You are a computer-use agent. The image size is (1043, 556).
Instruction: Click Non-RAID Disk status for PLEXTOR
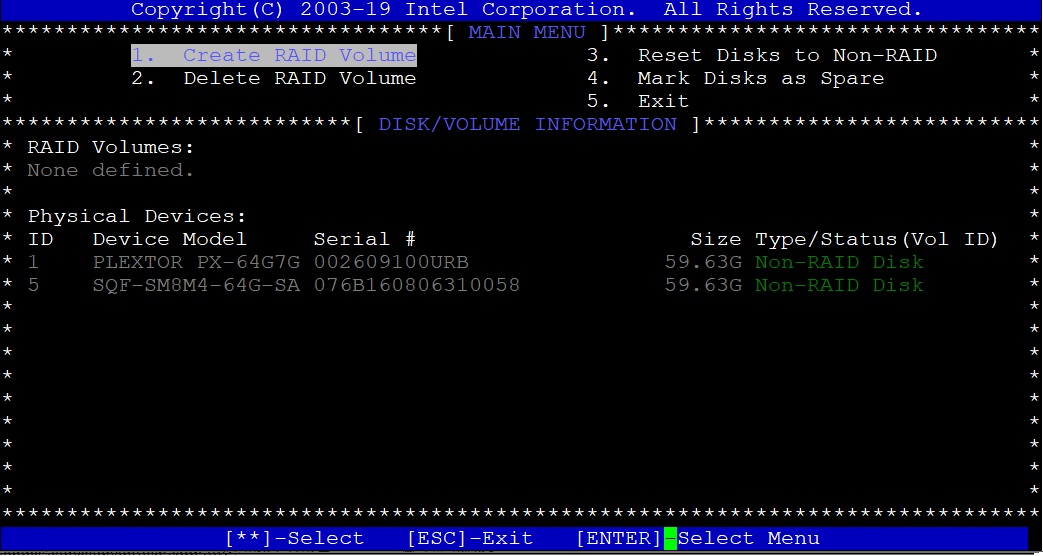839,262
